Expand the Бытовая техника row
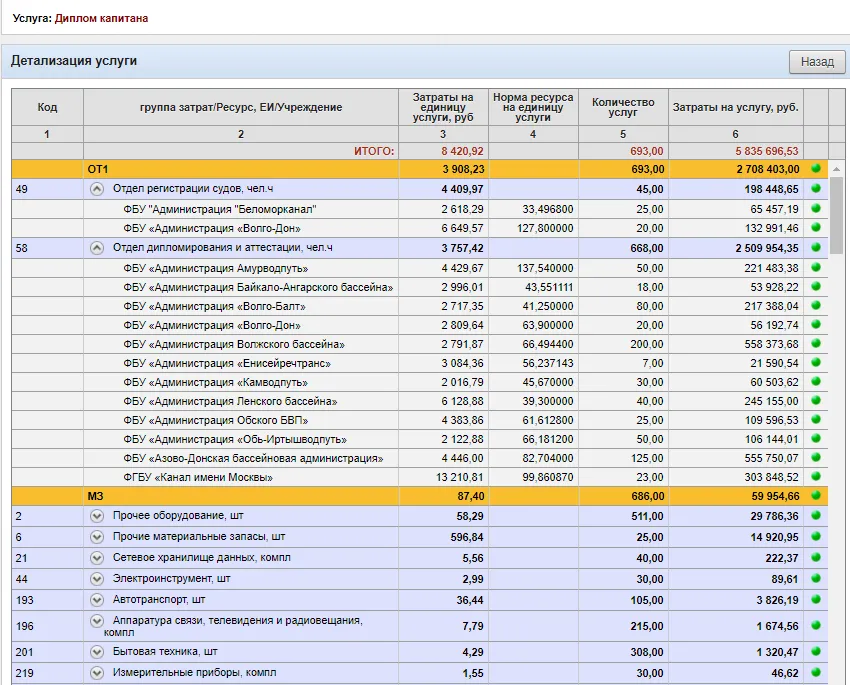 click(x=97, y=652)
